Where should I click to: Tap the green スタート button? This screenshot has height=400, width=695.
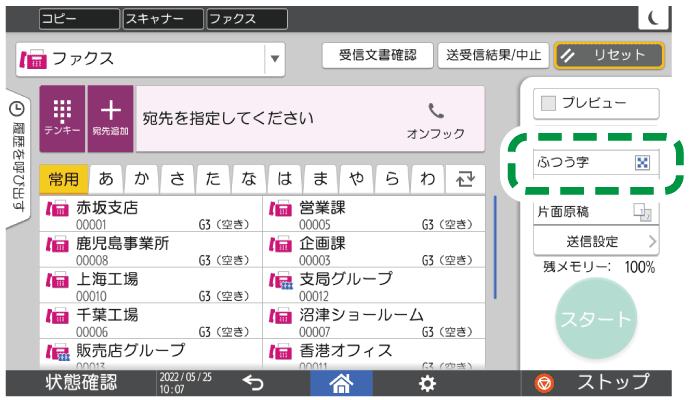(596, 319)
